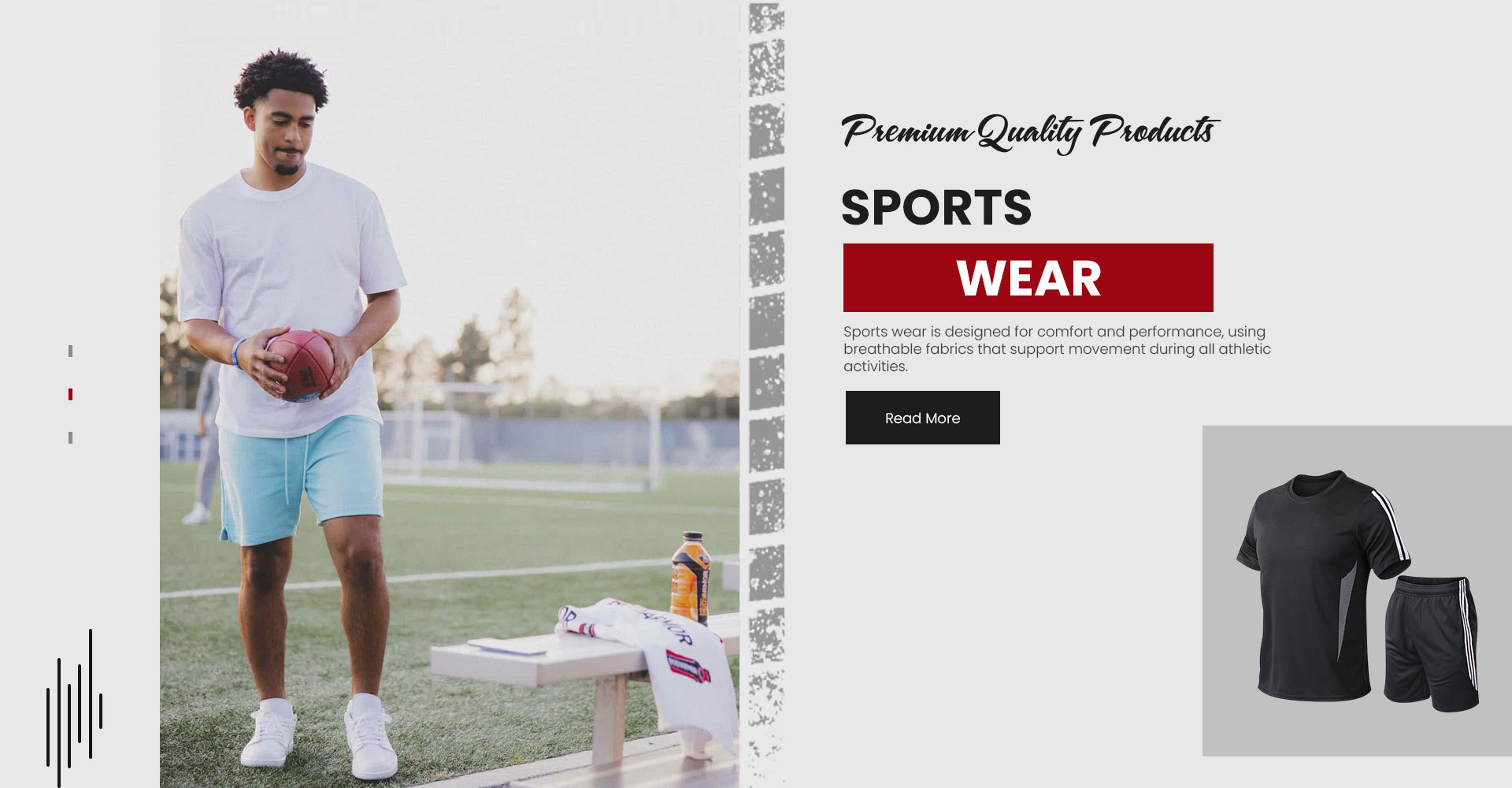Click the SPORTS heading text
Image resolution: width=1512 pixels, height=788 pixels.
936,207
